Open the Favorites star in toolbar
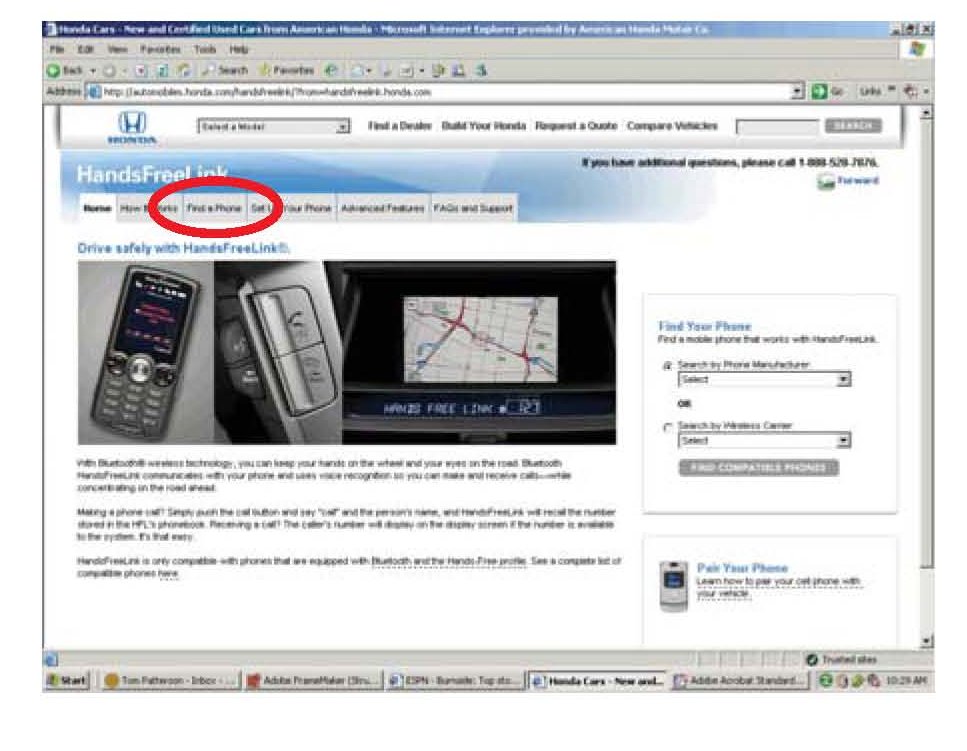The width and height of the screenshot is (967, 751). [267, 70]
